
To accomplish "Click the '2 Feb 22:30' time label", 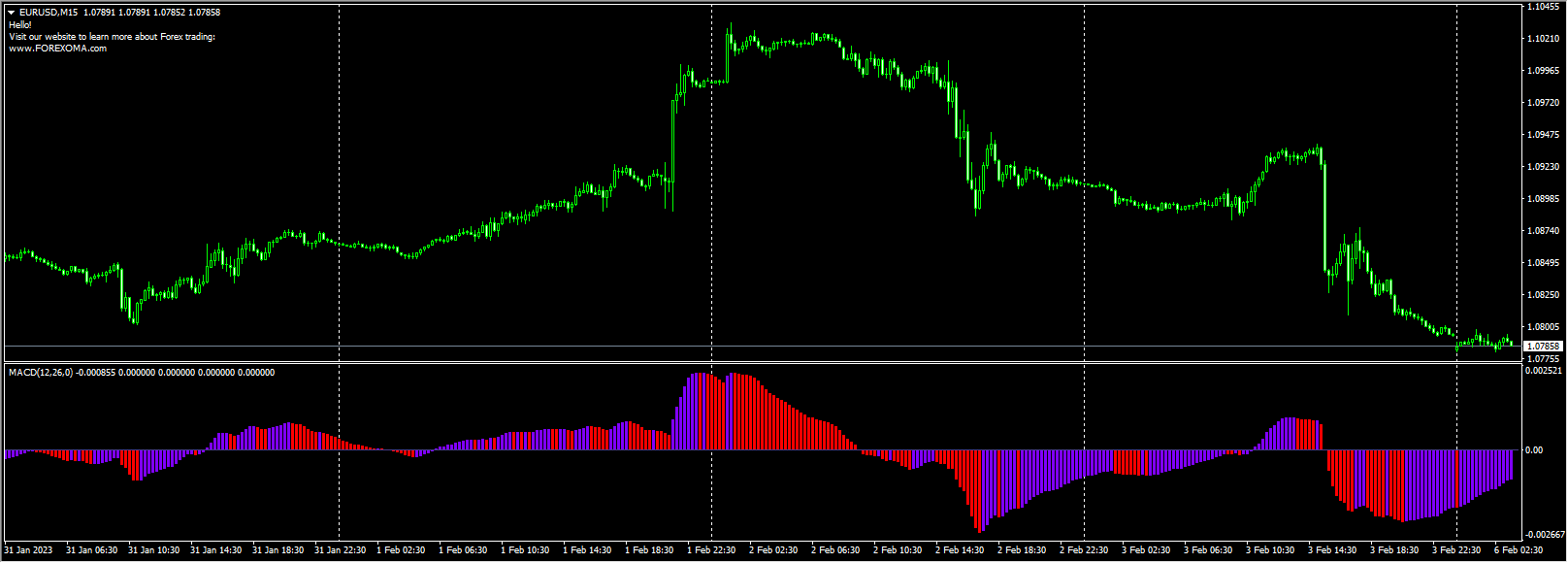I will (x=1084, y=550).
